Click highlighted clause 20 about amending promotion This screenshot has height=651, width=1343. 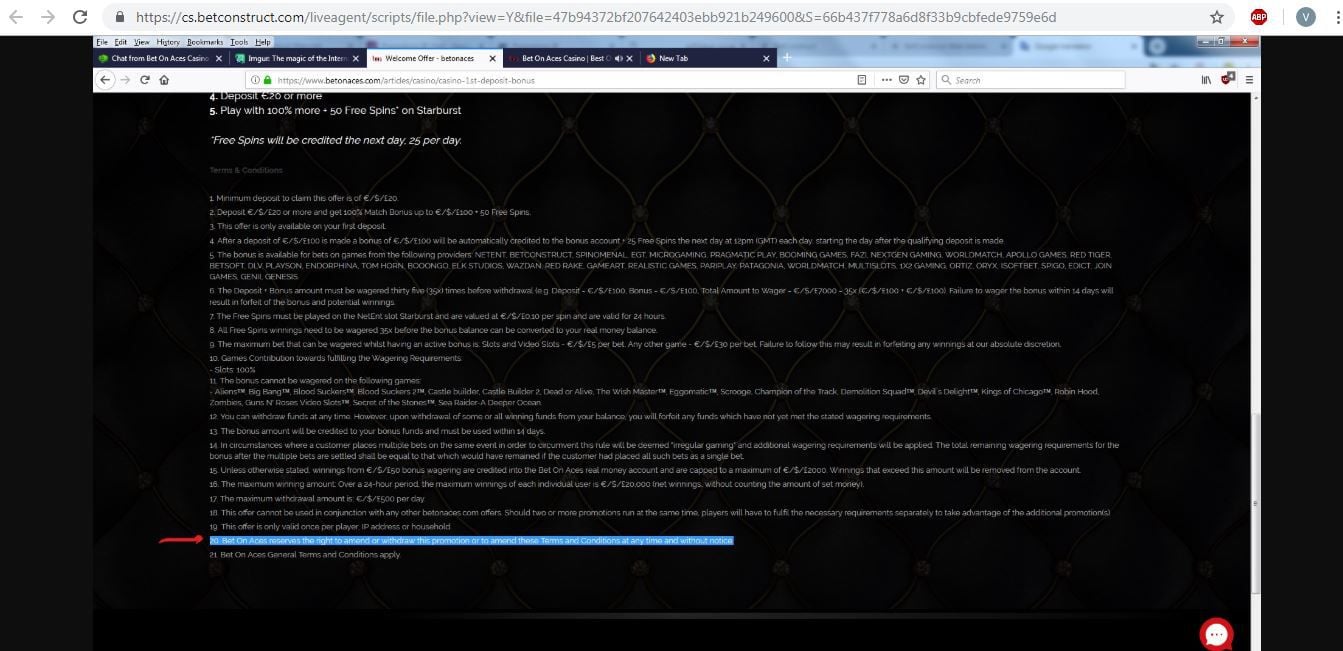471,540
